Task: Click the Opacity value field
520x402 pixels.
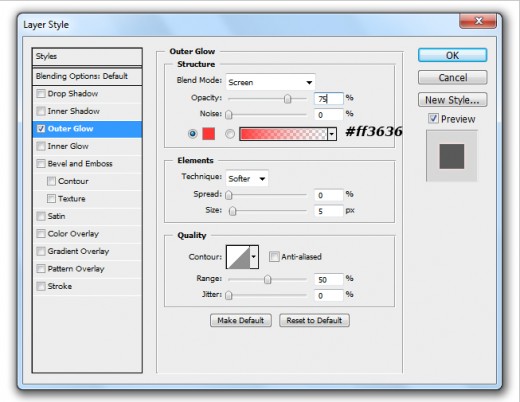Action: (329, 99)
